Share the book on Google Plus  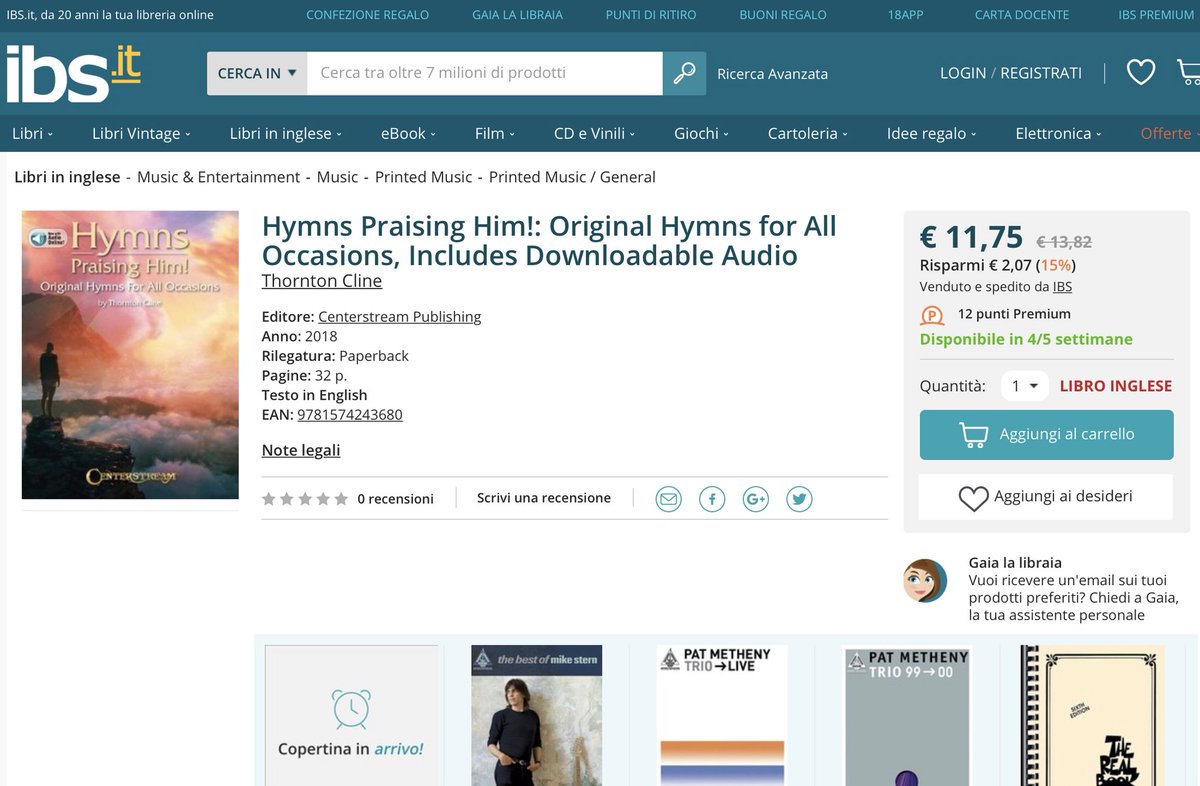point(756,498)
